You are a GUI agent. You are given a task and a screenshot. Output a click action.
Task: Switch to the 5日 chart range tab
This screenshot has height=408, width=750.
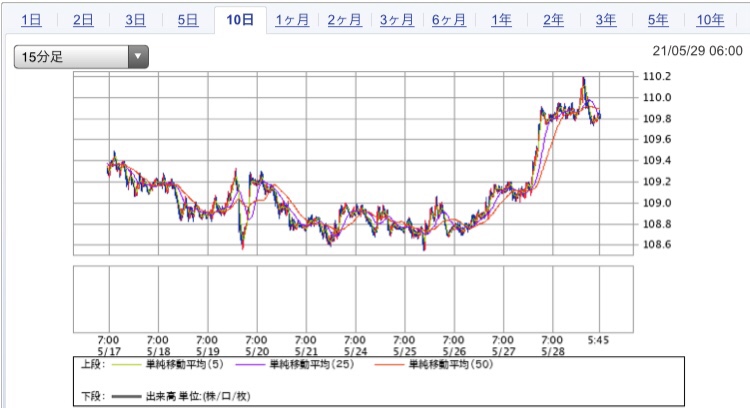[188, 20]
